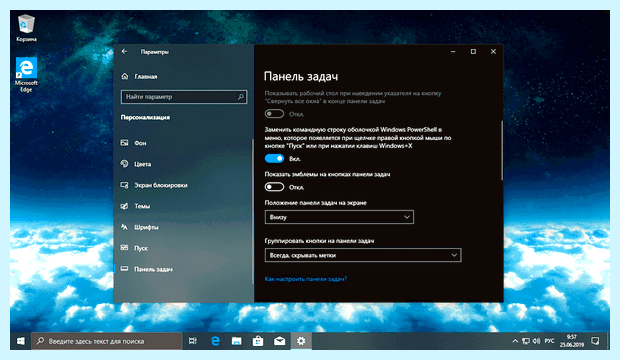This screenshot has height=360, width=620.
Task: Open the Mail app on the taskbar
Action: pos(280,341)
